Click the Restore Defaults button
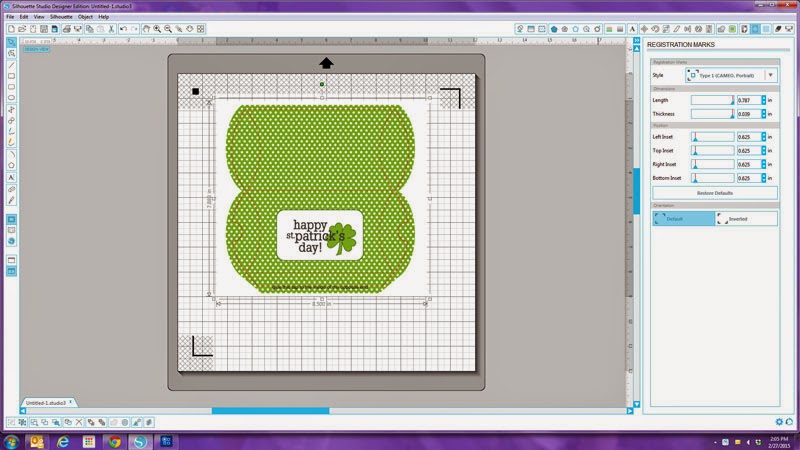Image resolution: width=800 pixels, height=450 pixels. coord(715,193)
